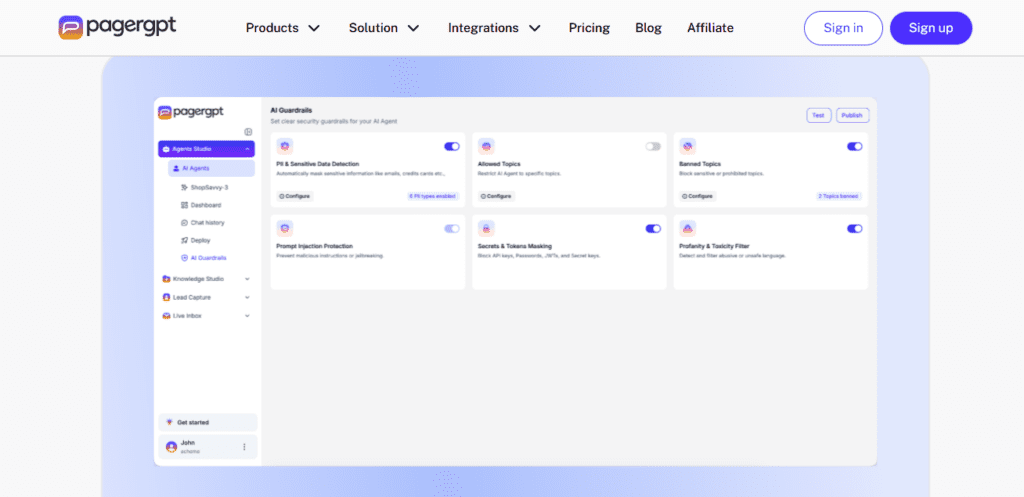The width and height of the screenshot is (1024, 497).
Task: Click the Deploy rocket icon
Action: [x=184, y=240]
